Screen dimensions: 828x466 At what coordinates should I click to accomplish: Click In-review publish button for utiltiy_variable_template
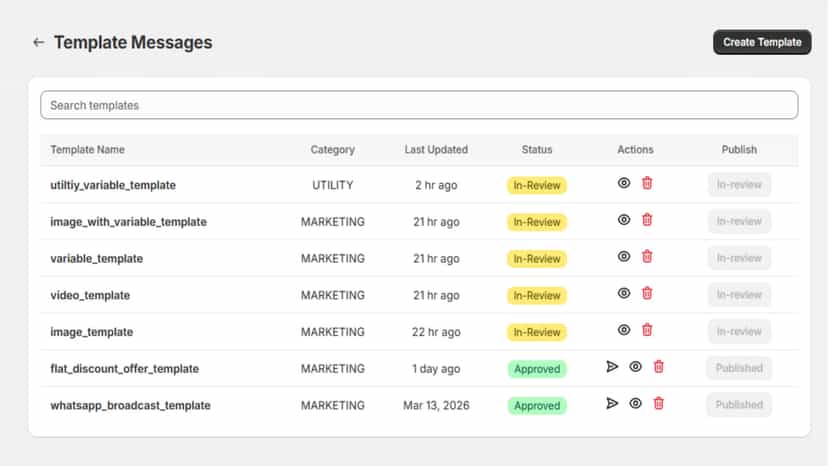point(739,185)
